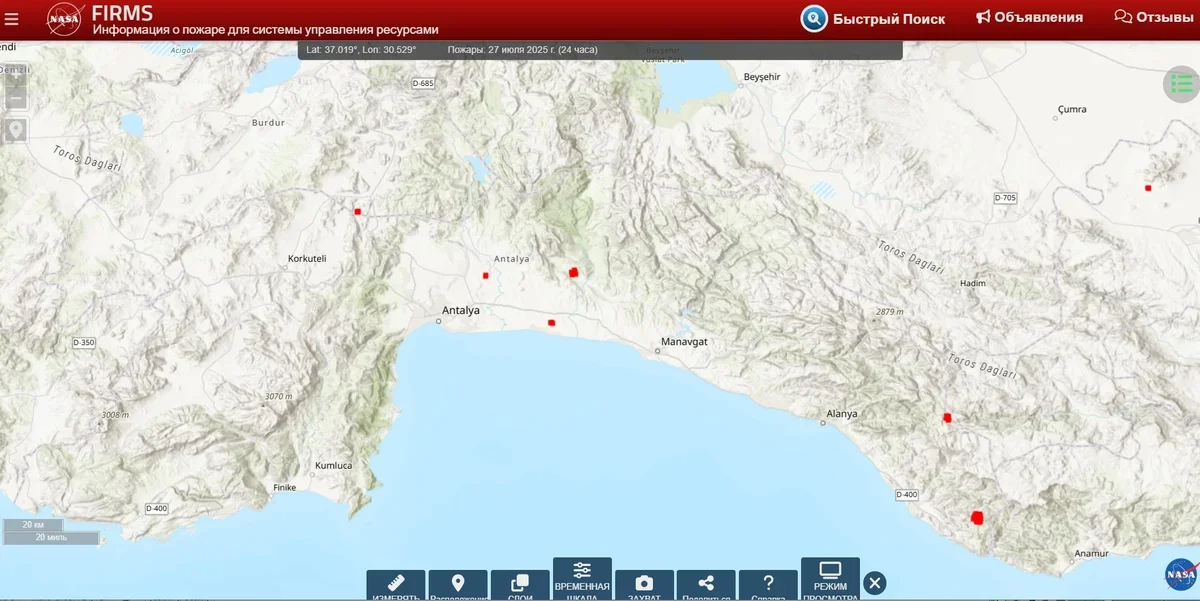
Task: Click the FIRMS title link
Action: pos(122,13)
